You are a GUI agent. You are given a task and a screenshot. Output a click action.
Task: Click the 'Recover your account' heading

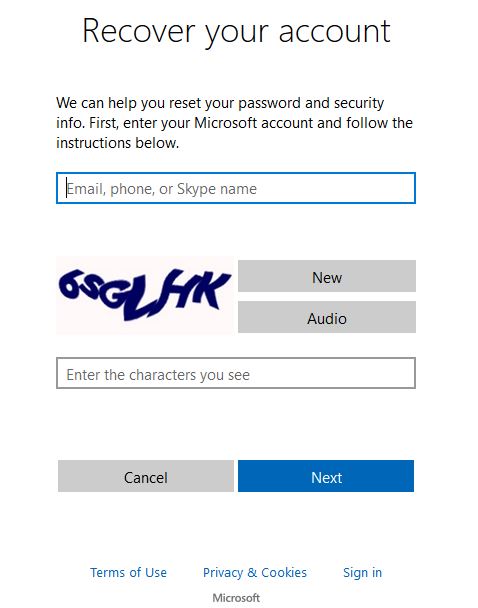click(x=236, y=32)
